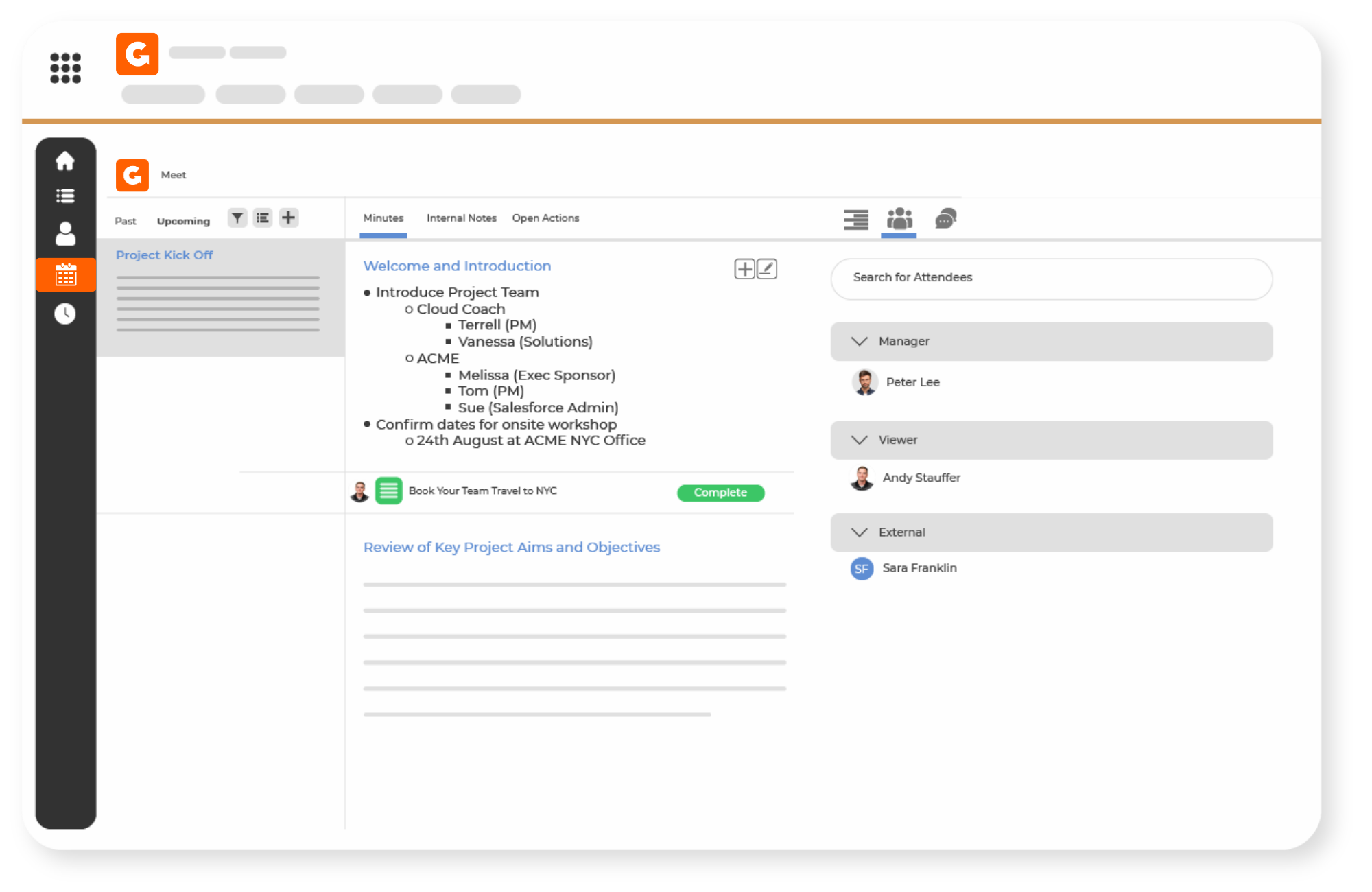1372x892 pixels.
Task: Open the meeting filter funnel icon
Action: pyautogui.click(x=237, y=218)
